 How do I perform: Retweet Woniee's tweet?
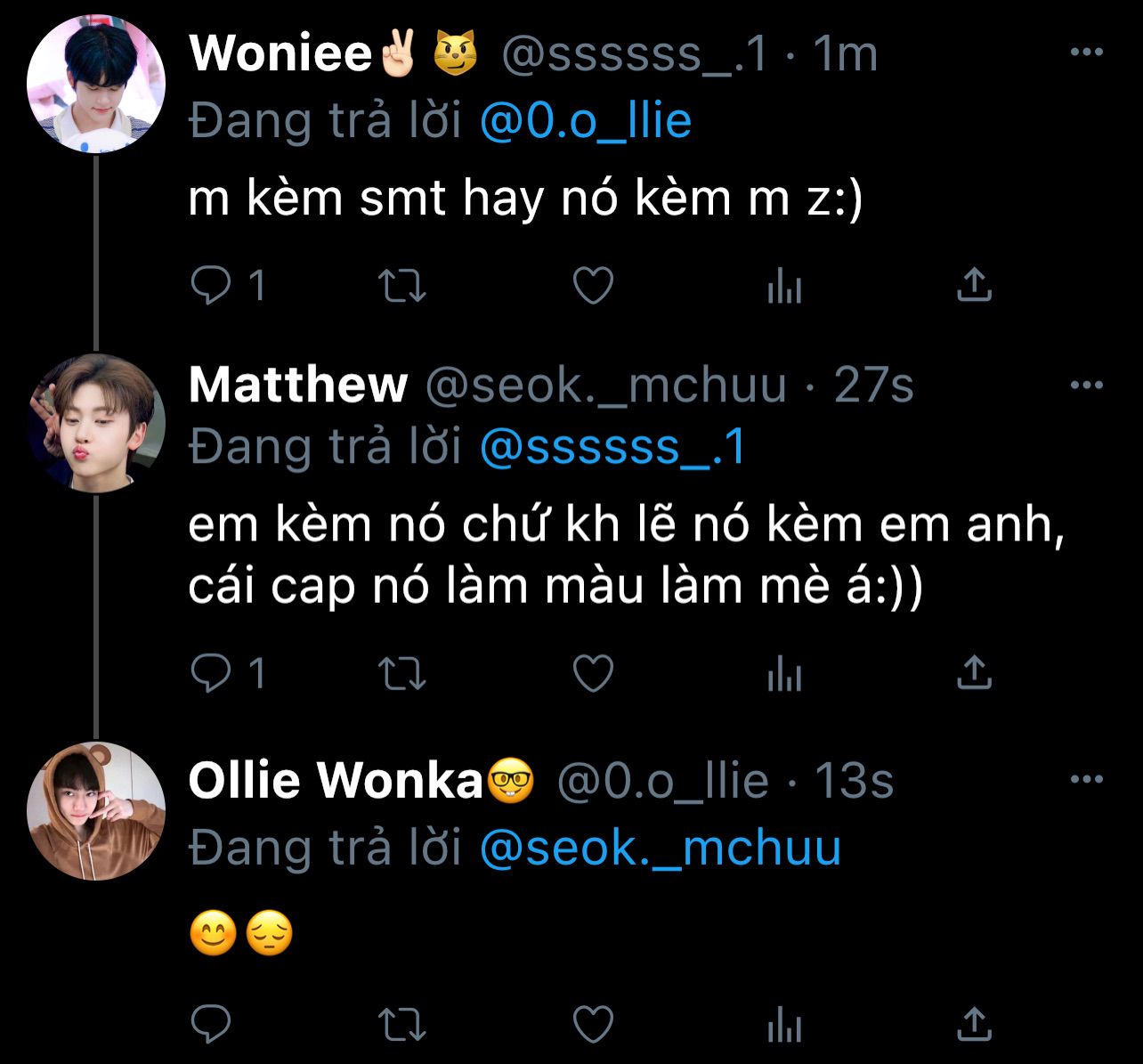tap(402, 286)
